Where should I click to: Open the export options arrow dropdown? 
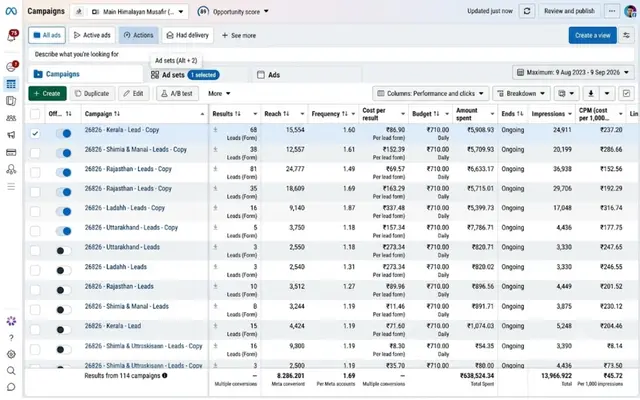607,93
